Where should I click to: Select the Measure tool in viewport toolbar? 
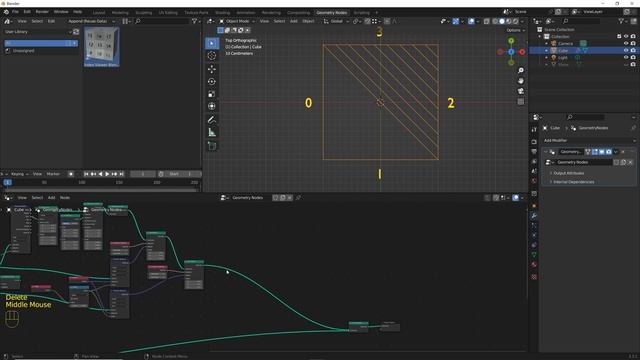tap(211, 132)
